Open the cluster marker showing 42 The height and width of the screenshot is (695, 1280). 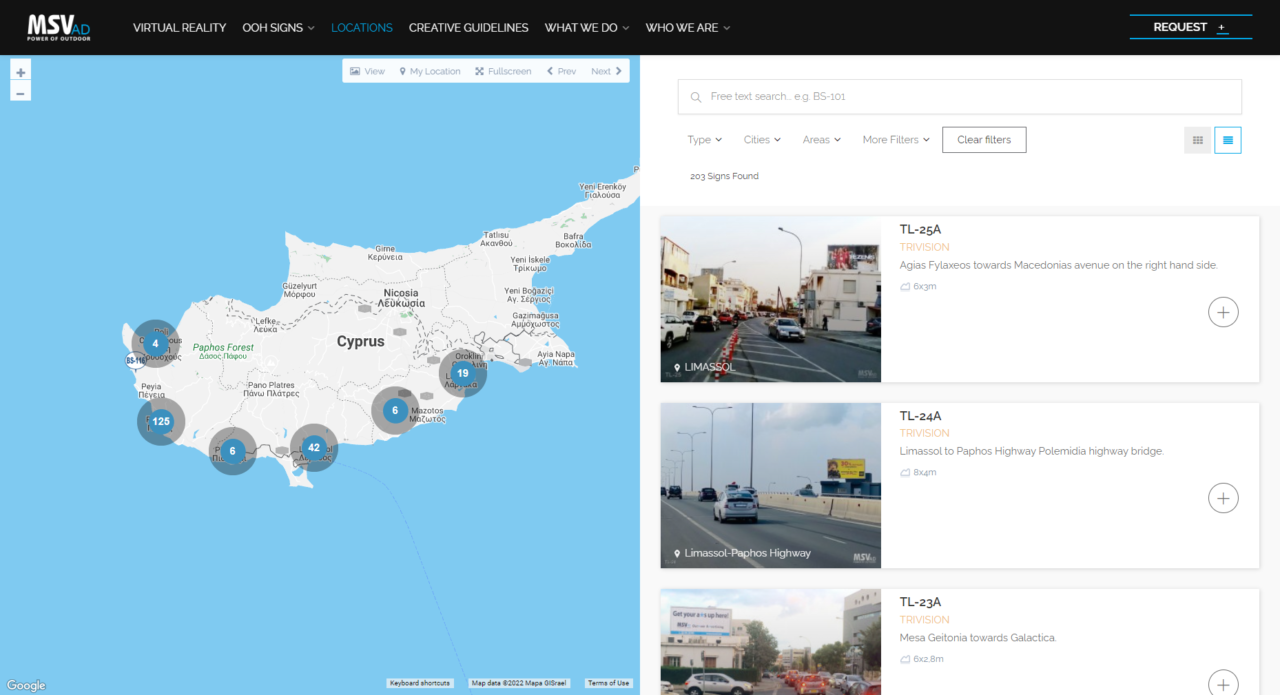click(314, 447)
